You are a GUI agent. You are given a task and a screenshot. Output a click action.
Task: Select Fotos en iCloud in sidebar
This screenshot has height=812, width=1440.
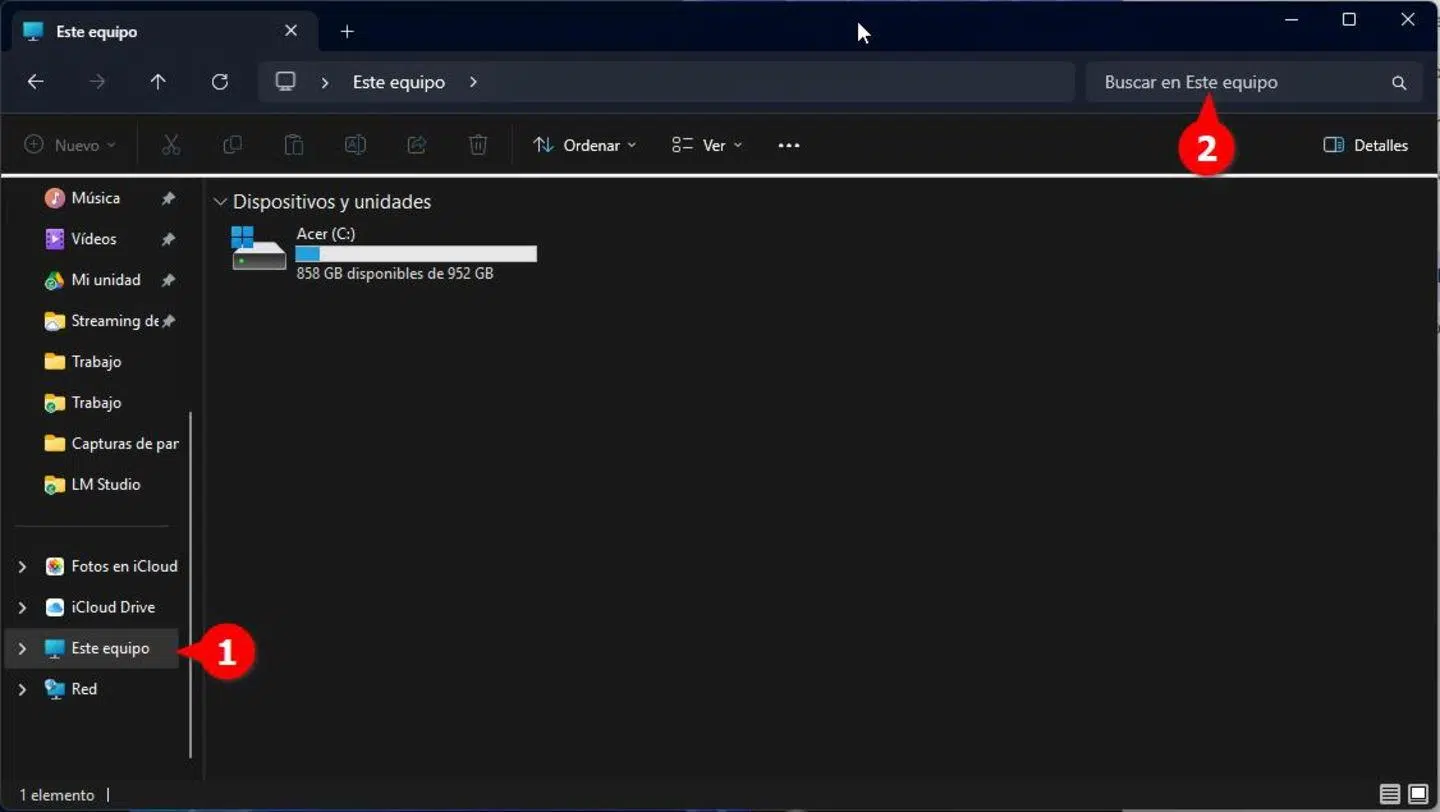[x=124, y=566]
